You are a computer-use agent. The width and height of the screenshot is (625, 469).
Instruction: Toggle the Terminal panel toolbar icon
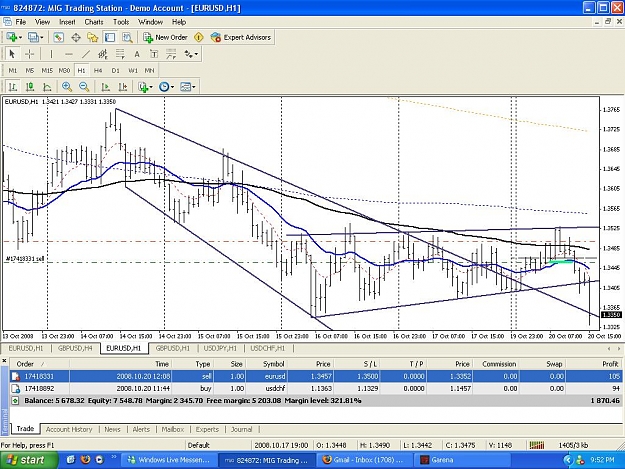[x=110, y=37]
